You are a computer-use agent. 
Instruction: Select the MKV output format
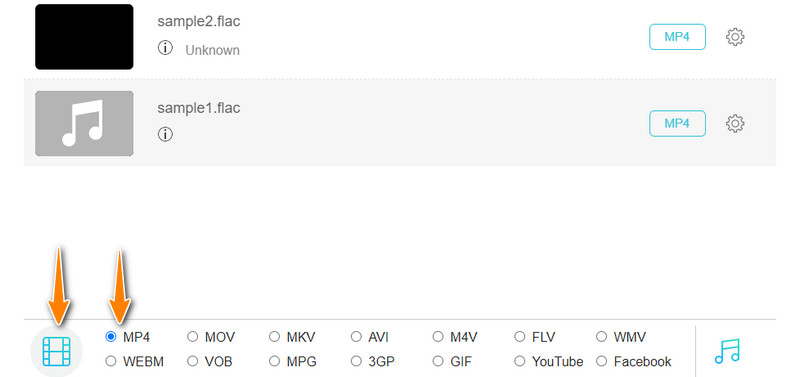point(274,337)
